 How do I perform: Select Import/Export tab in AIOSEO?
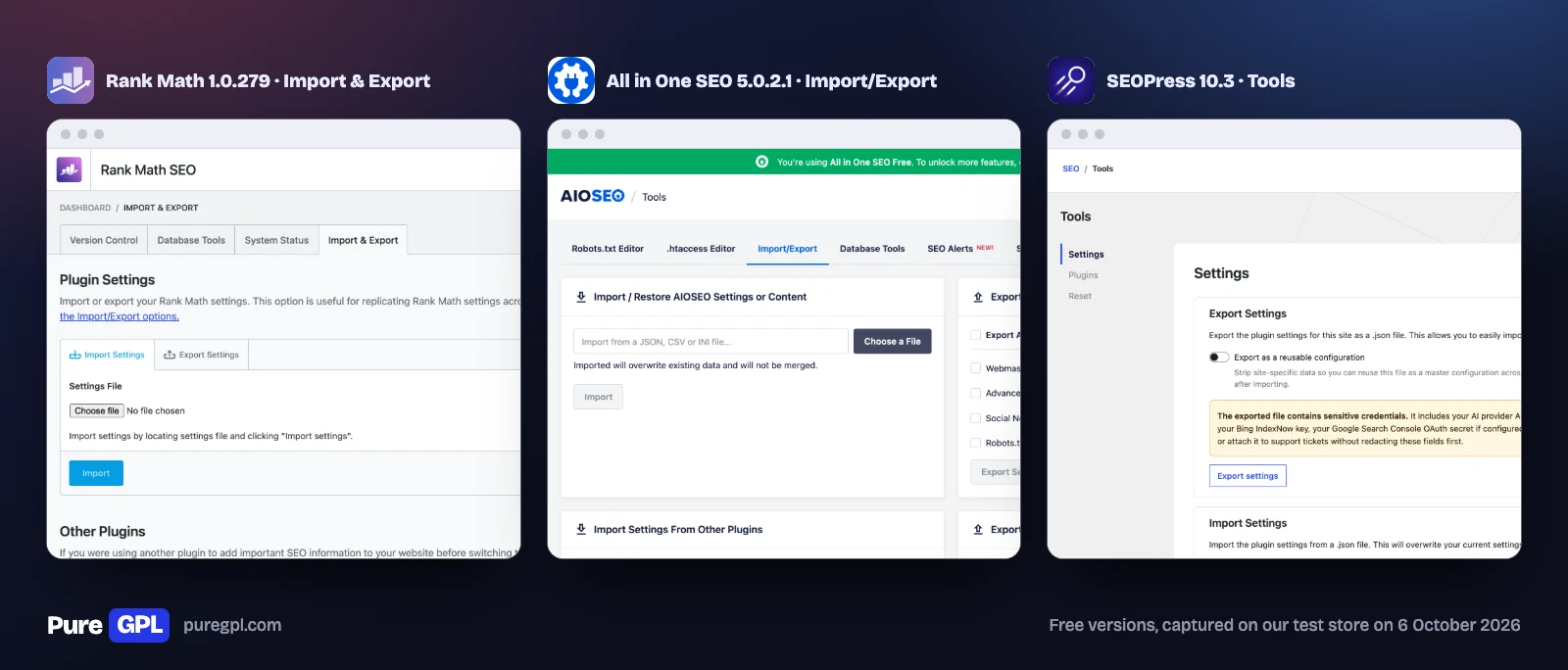[x=787, y=249]
